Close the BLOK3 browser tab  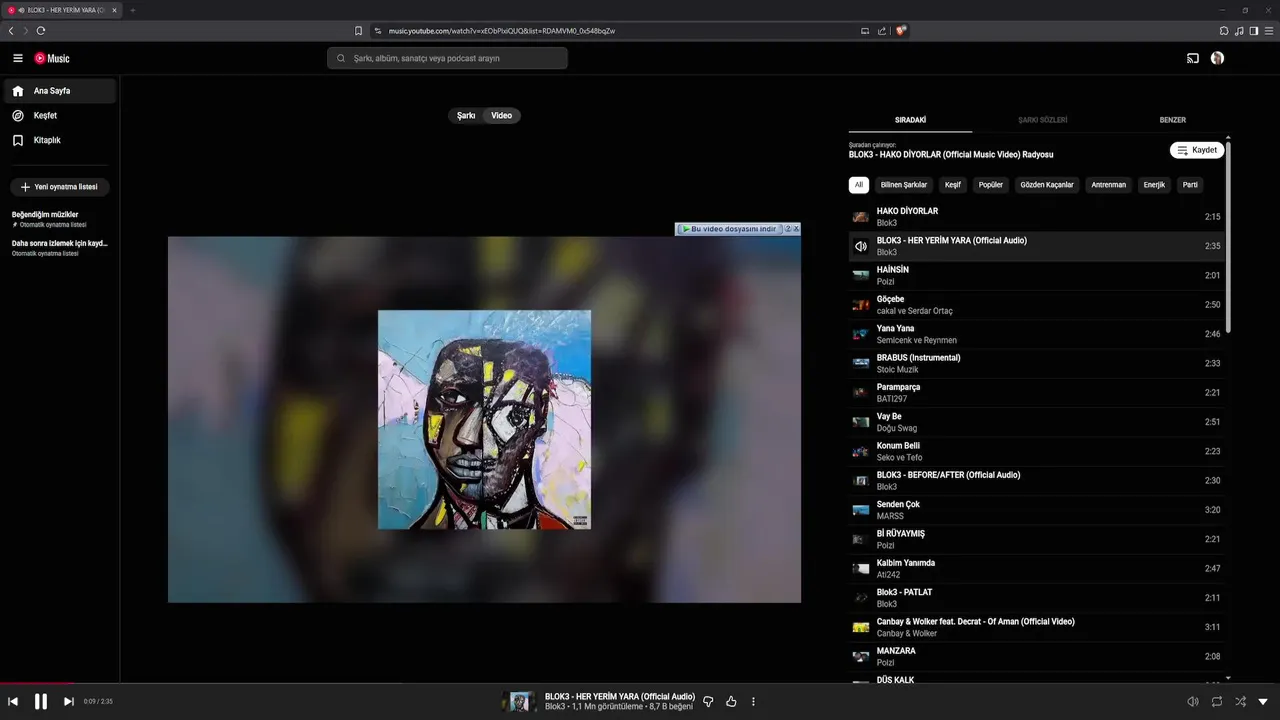pos(115,10)
